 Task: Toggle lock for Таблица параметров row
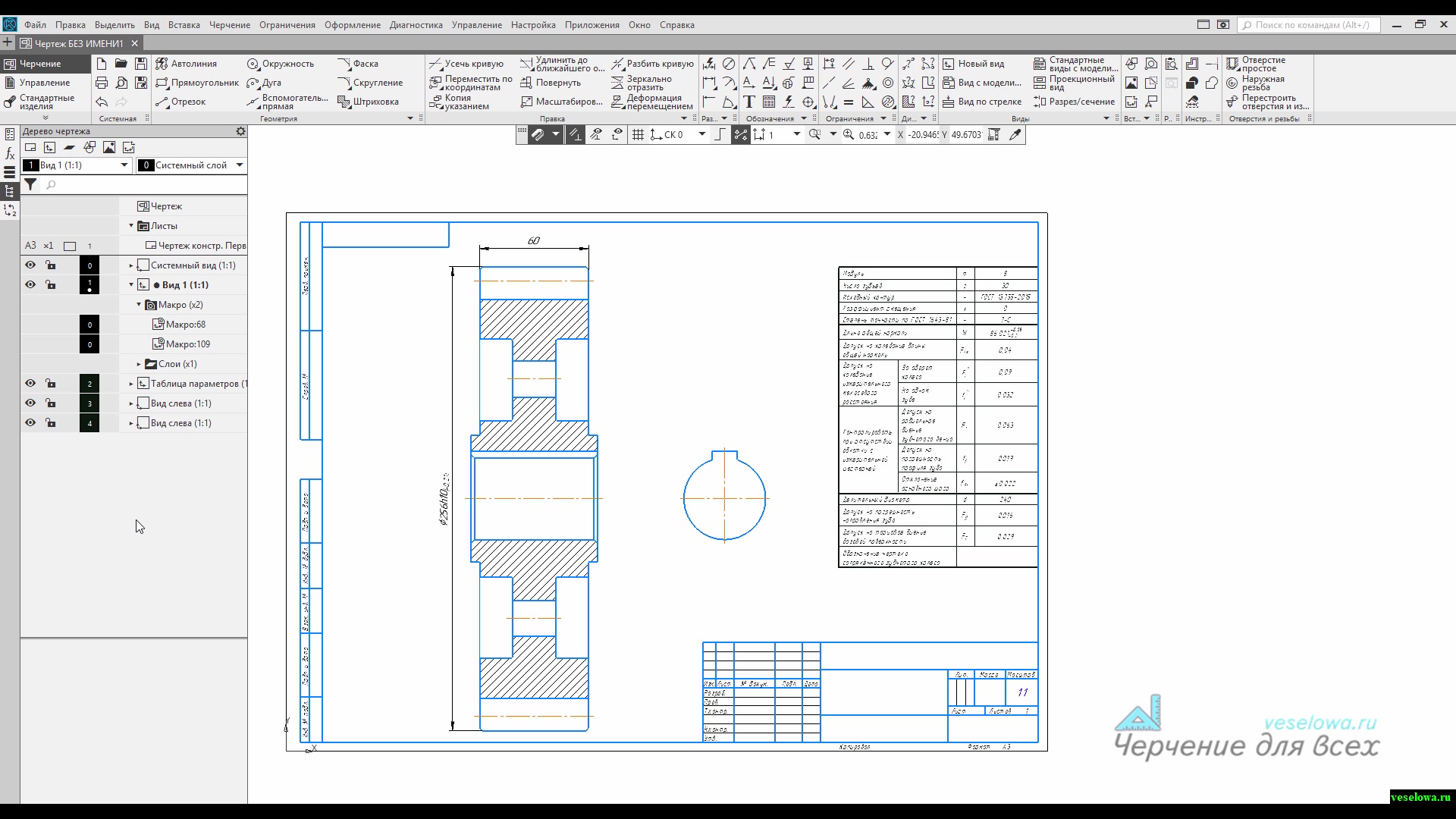[50, 384]
